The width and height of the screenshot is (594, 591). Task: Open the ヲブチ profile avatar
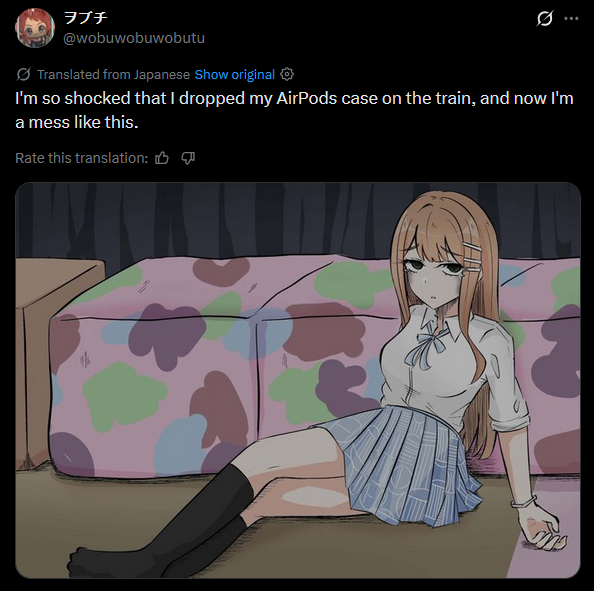click(34, 28)
